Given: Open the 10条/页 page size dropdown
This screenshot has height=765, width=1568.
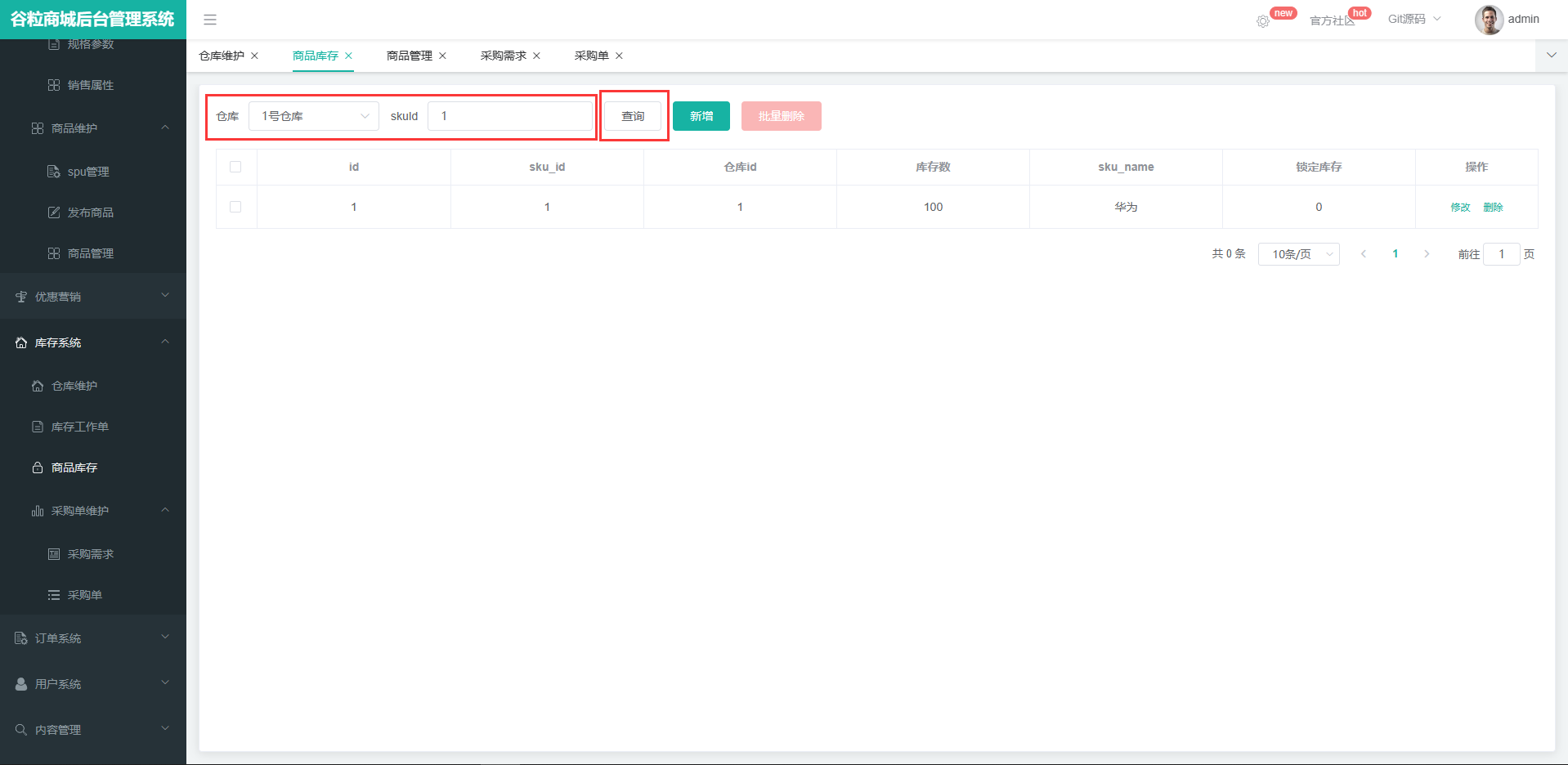Looking at the screenshot, I should tap(1298, 254).
